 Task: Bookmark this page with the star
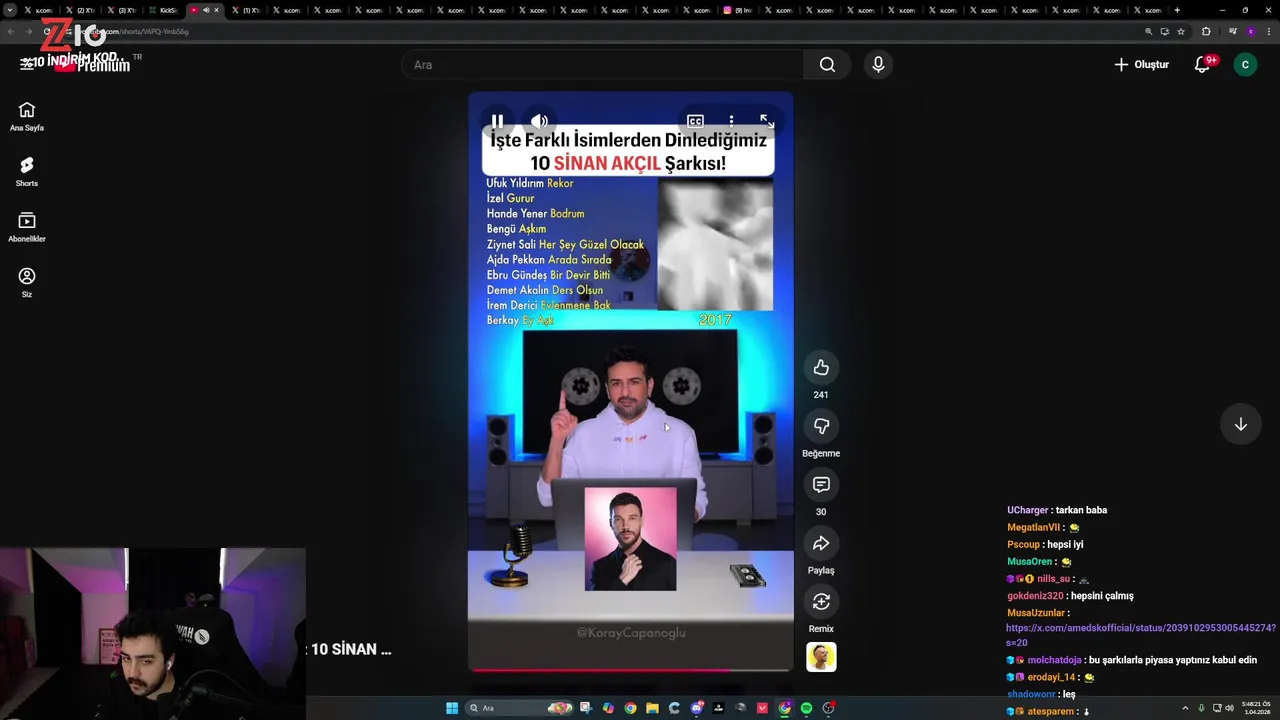(x=1181, y=31)
